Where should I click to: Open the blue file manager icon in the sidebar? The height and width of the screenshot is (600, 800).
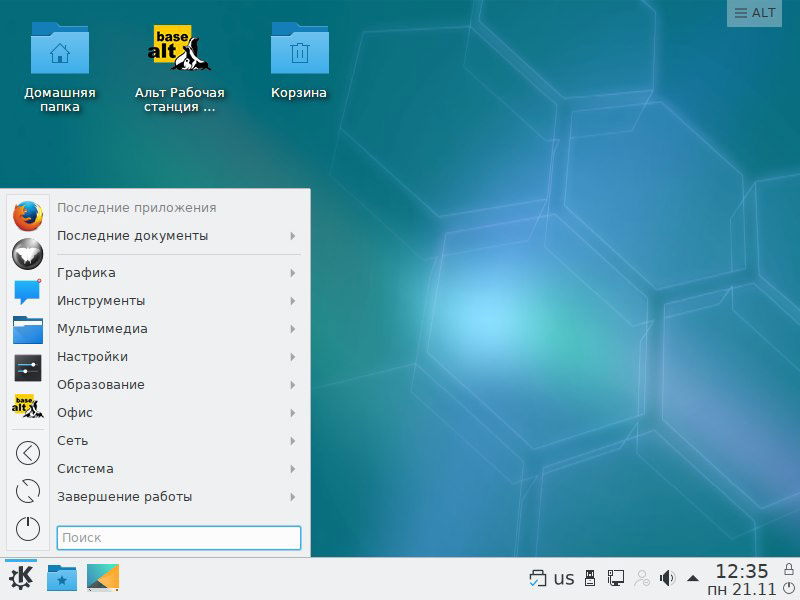click(x=27, y=328)
